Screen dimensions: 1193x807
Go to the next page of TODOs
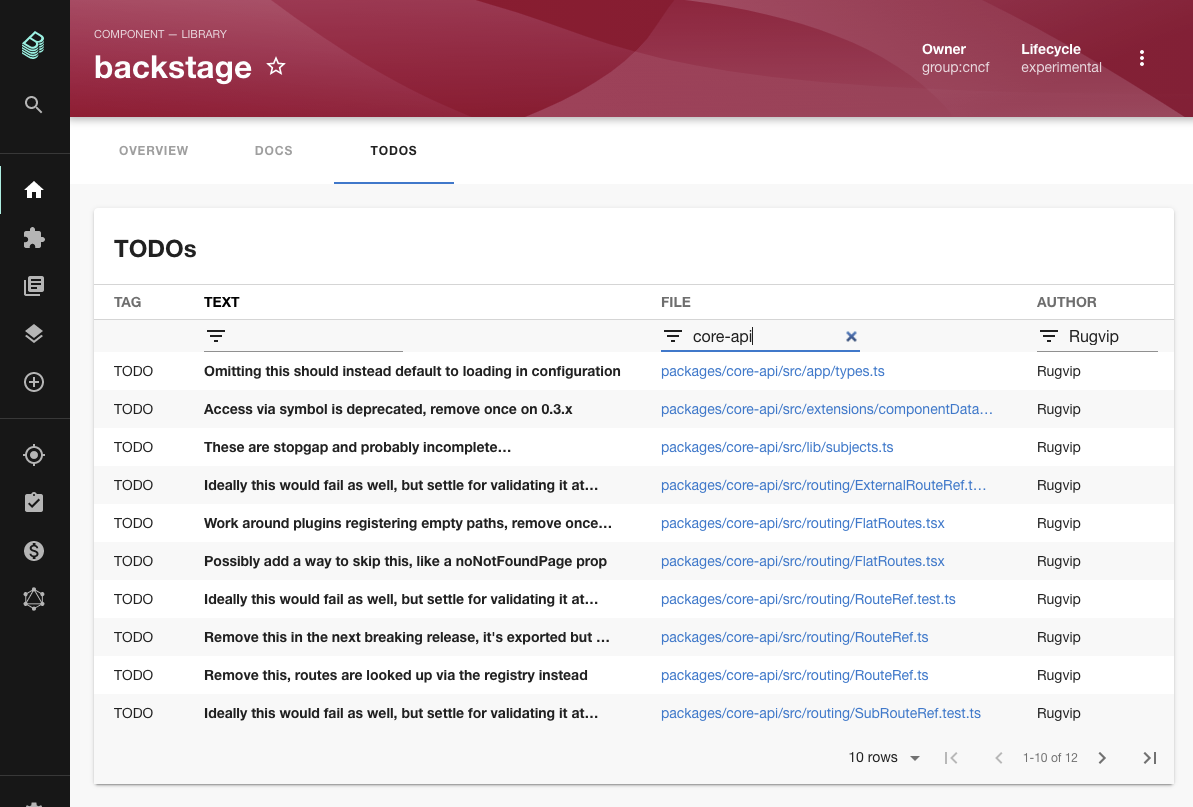coord(1102,758)
